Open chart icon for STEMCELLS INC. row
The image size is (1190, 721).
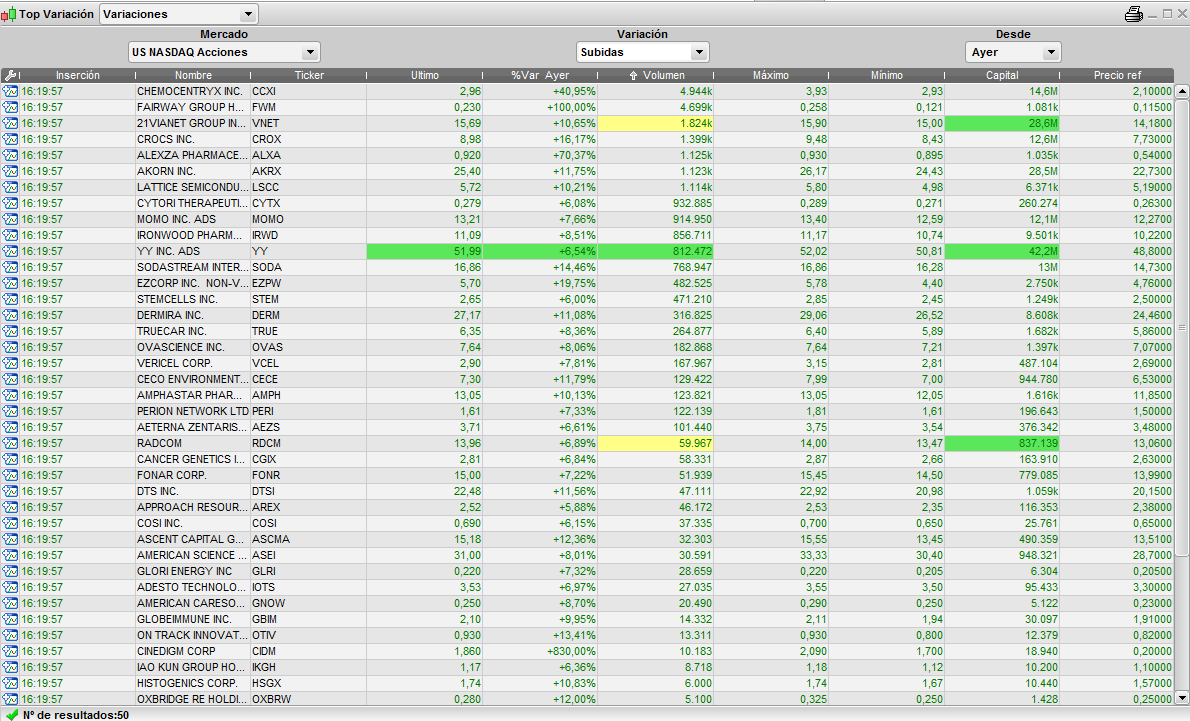(x=11, y=299)
